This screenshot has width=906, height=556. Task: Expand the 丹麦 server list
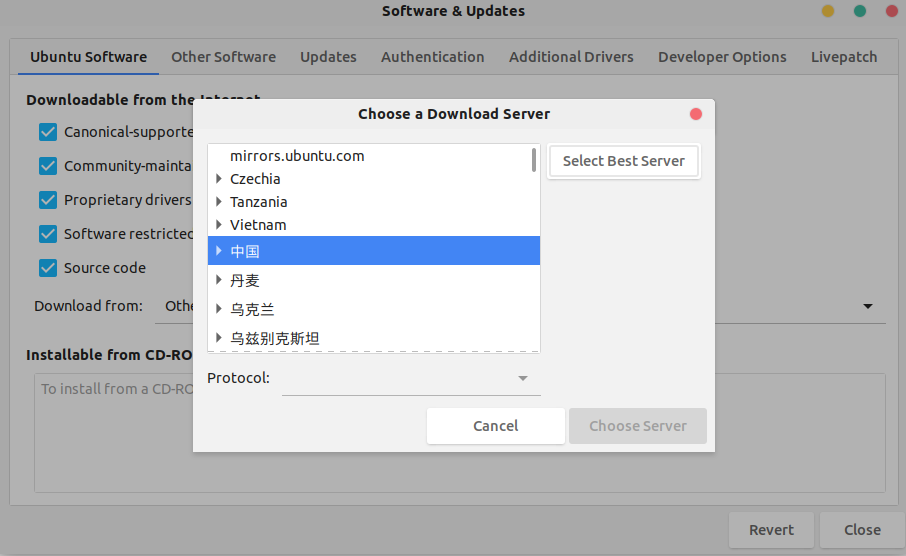click(x=219, y=280)
